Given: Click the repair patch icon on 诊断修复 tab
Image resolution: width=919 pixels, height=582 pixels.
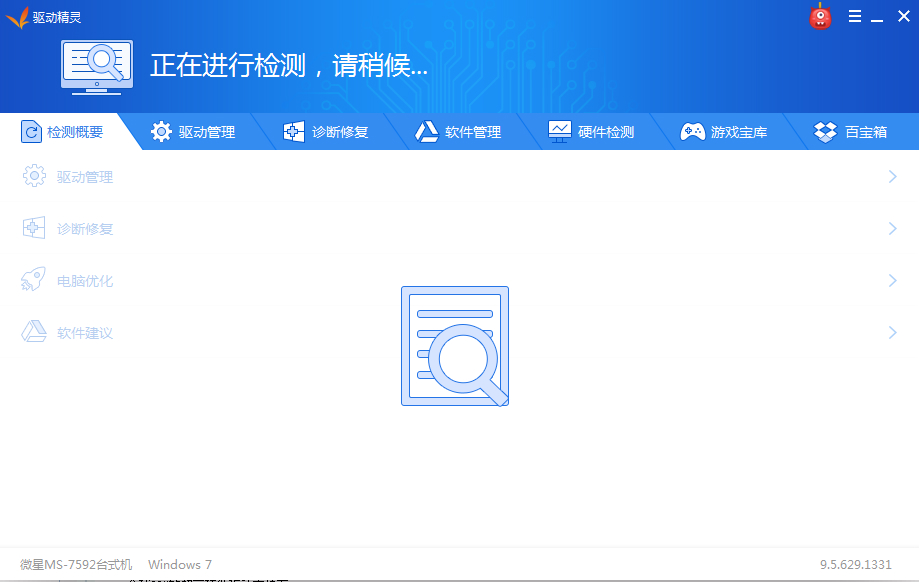Looking at the screenshot, I should 292,131.
